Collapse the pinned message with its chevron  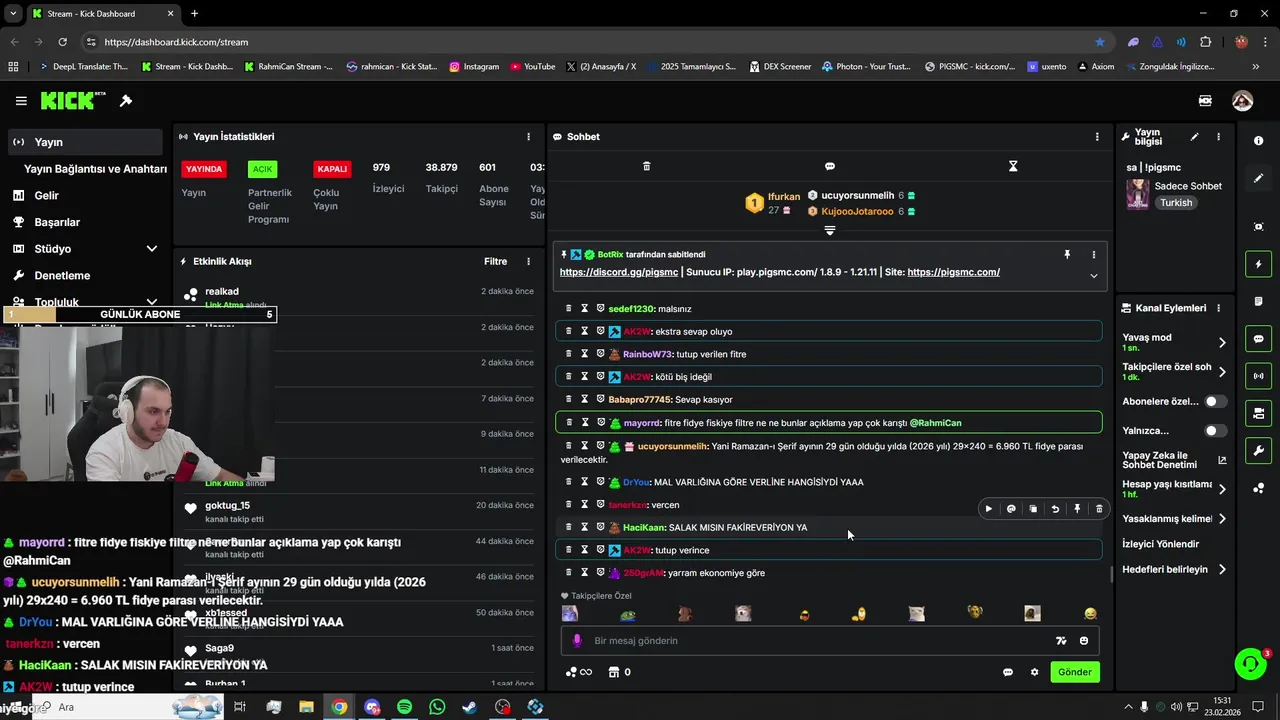[x=1093, y=276]
